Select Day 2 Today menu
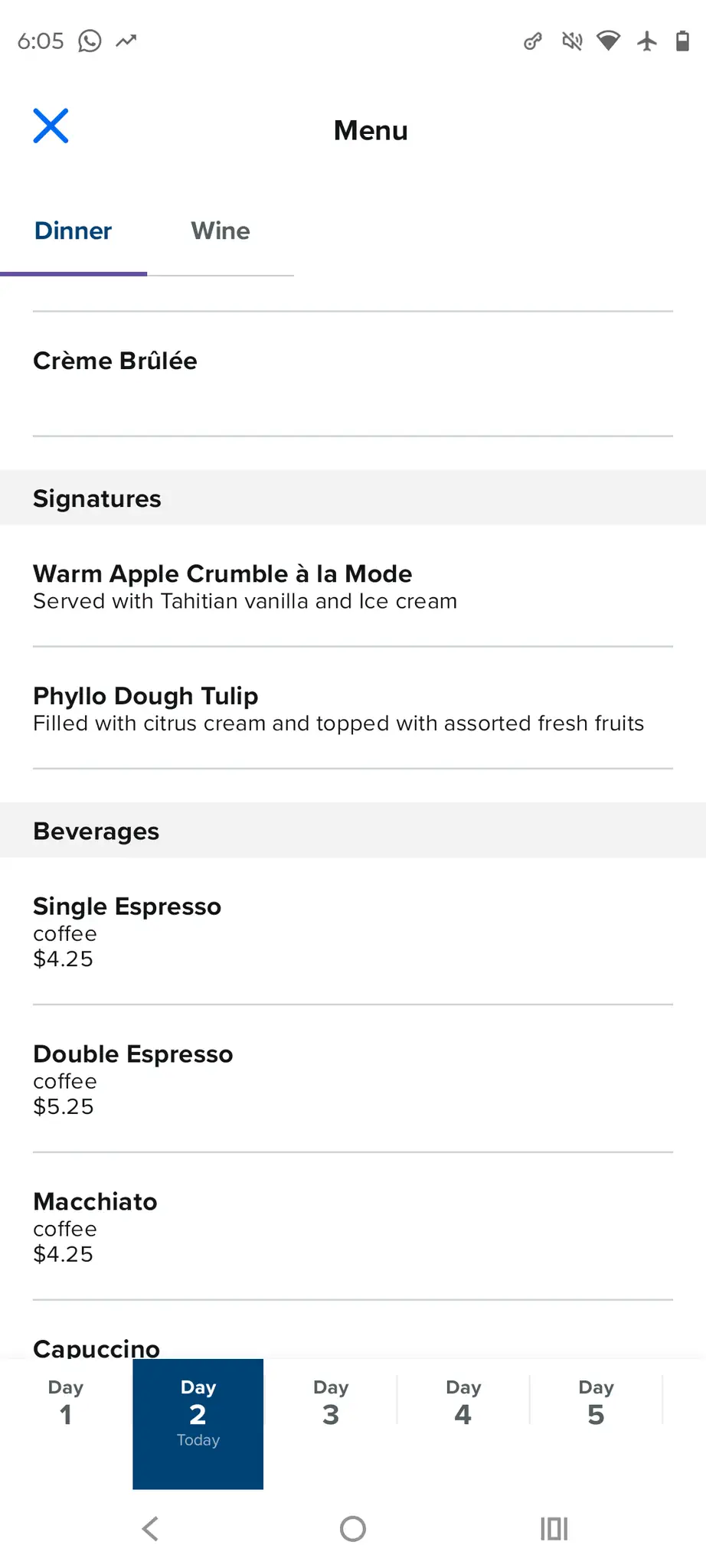Screen dimensions: 706x1568 [x=198, y=1423]
